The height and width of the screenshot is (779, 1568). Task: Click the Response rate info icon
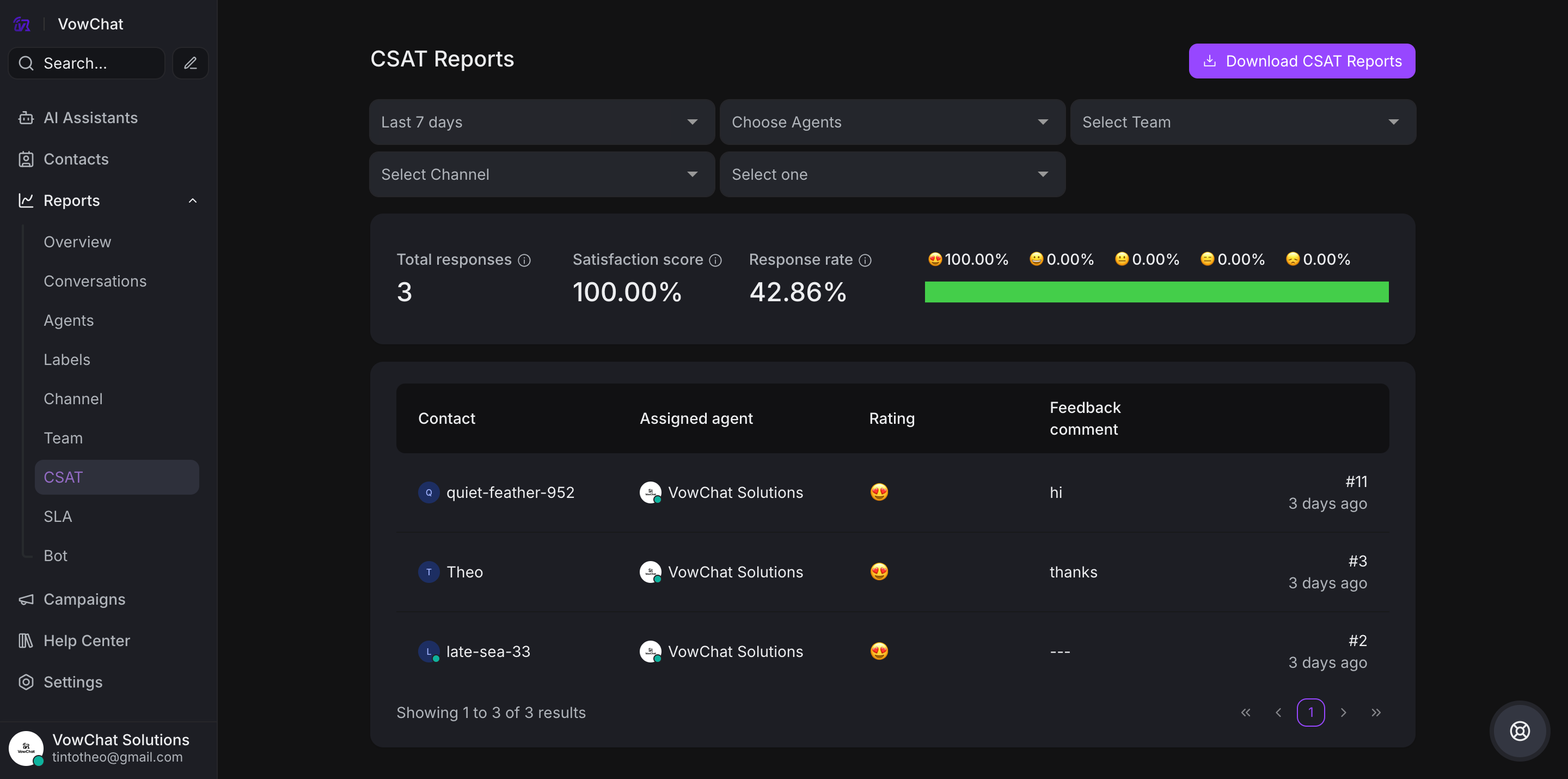tap(865, 261)
